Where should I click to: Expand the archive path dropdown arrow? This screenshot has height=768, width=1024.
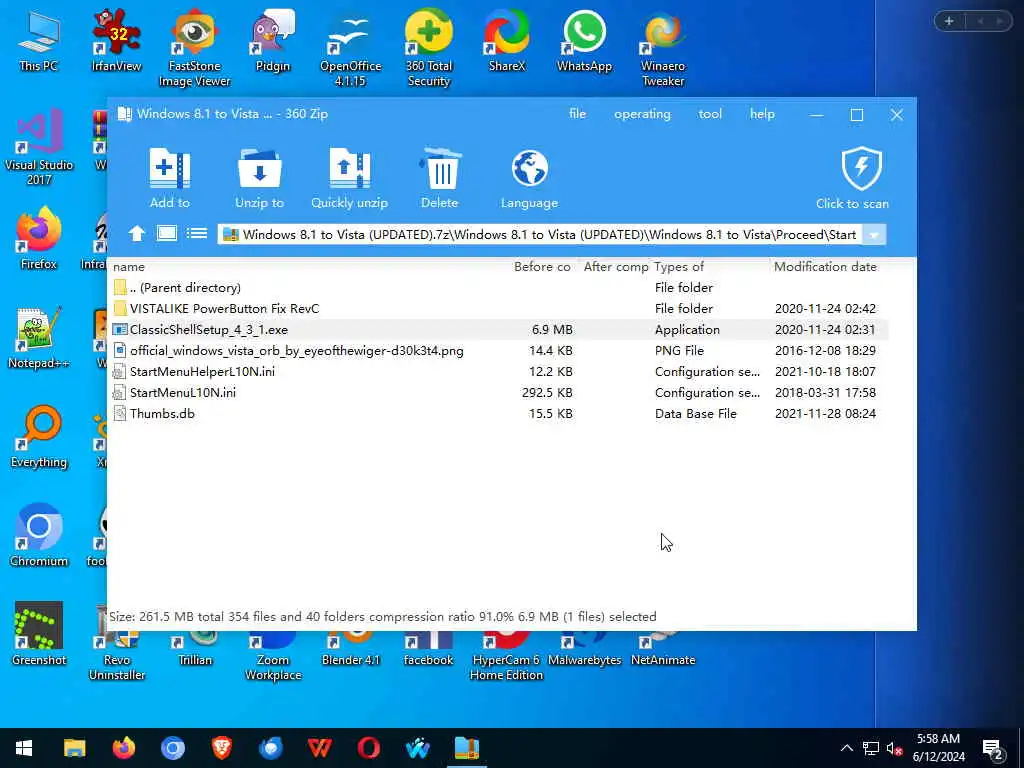point(874,234)
